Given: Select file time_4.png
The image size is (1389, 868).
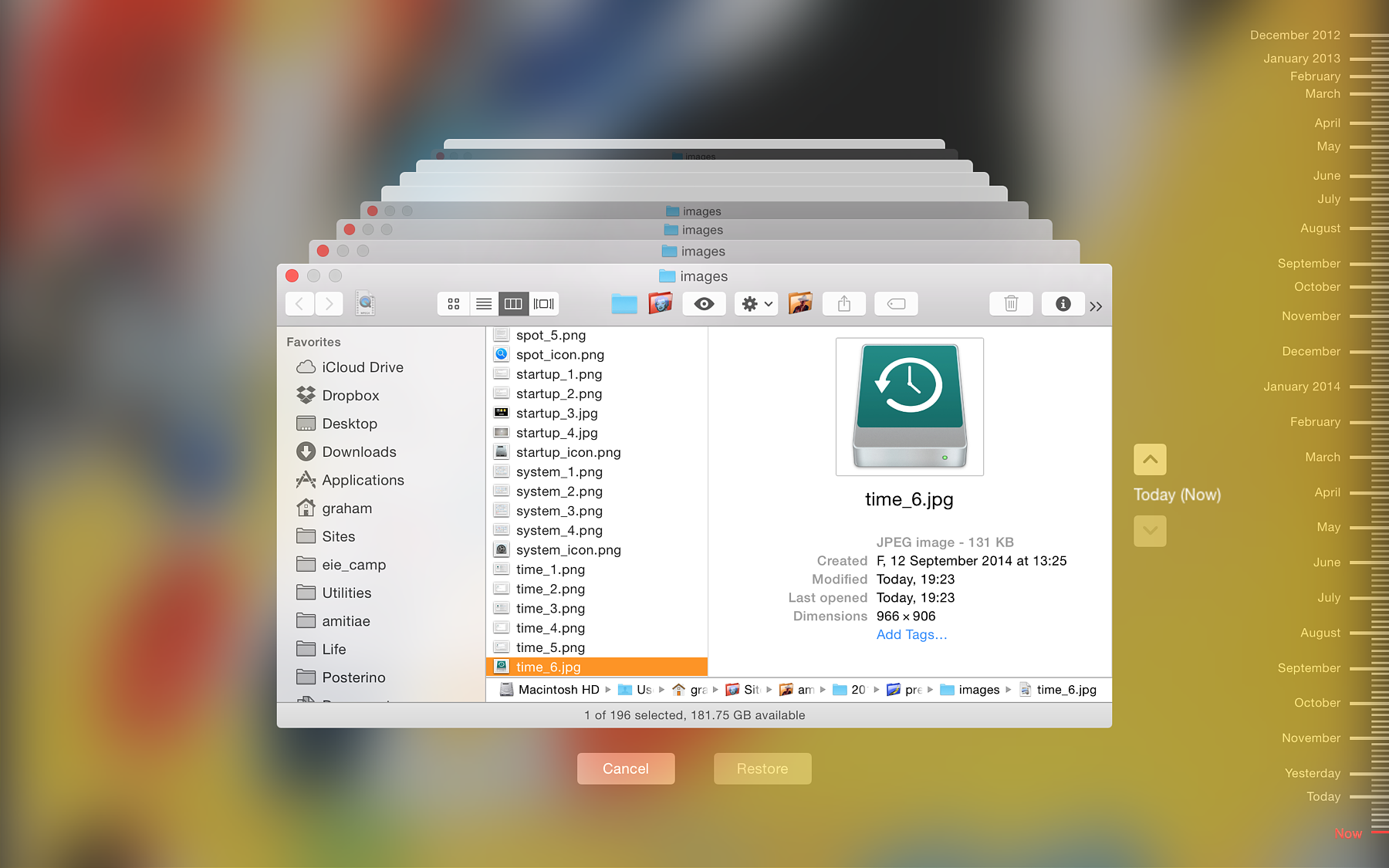Looking at the screenshot, I should (x=596, y=628).
